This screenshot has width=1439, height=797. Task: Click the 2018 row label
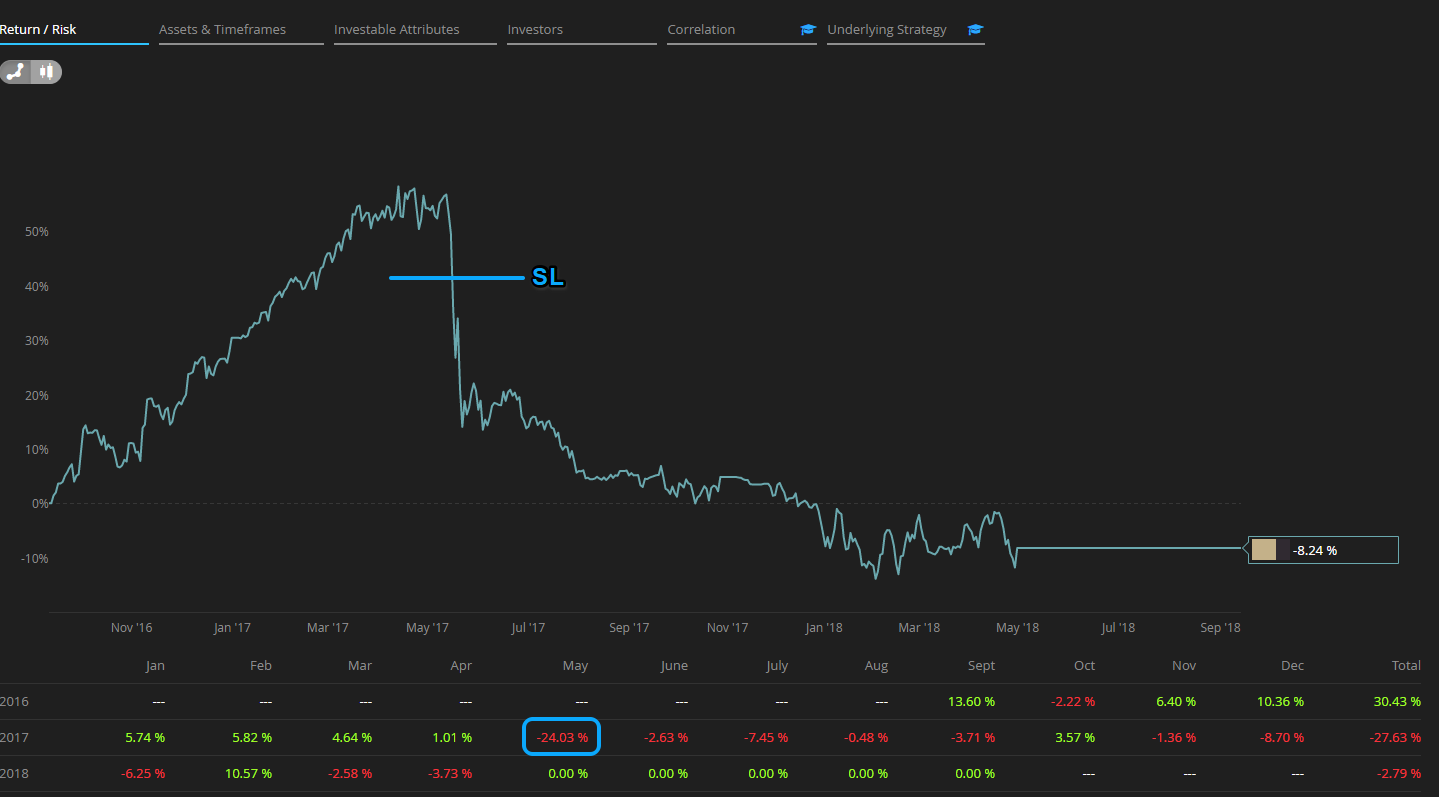(14, 774)
